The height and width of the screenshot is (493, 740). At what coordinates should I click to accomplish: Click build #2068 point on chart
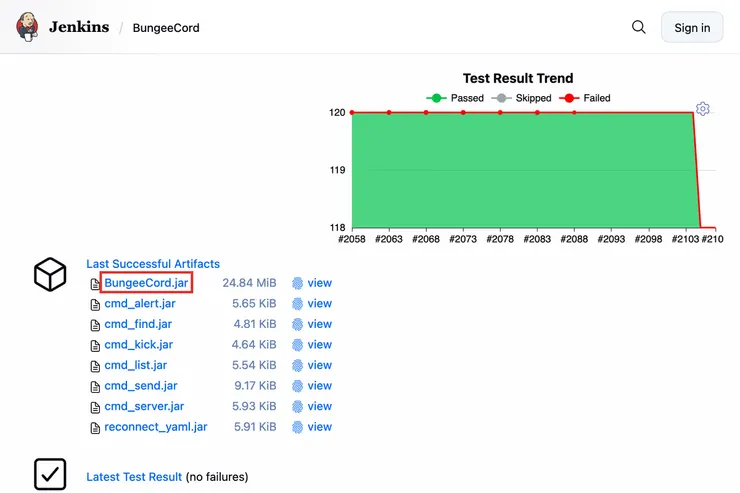click(x=426, y=112)
